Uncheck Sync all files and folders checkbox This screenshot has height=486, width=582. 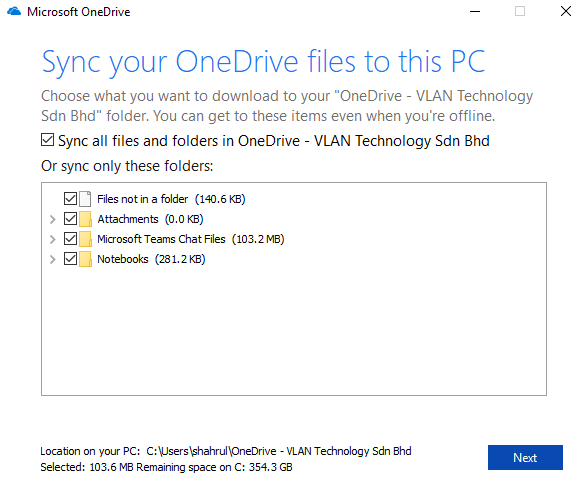pos(48,140)
